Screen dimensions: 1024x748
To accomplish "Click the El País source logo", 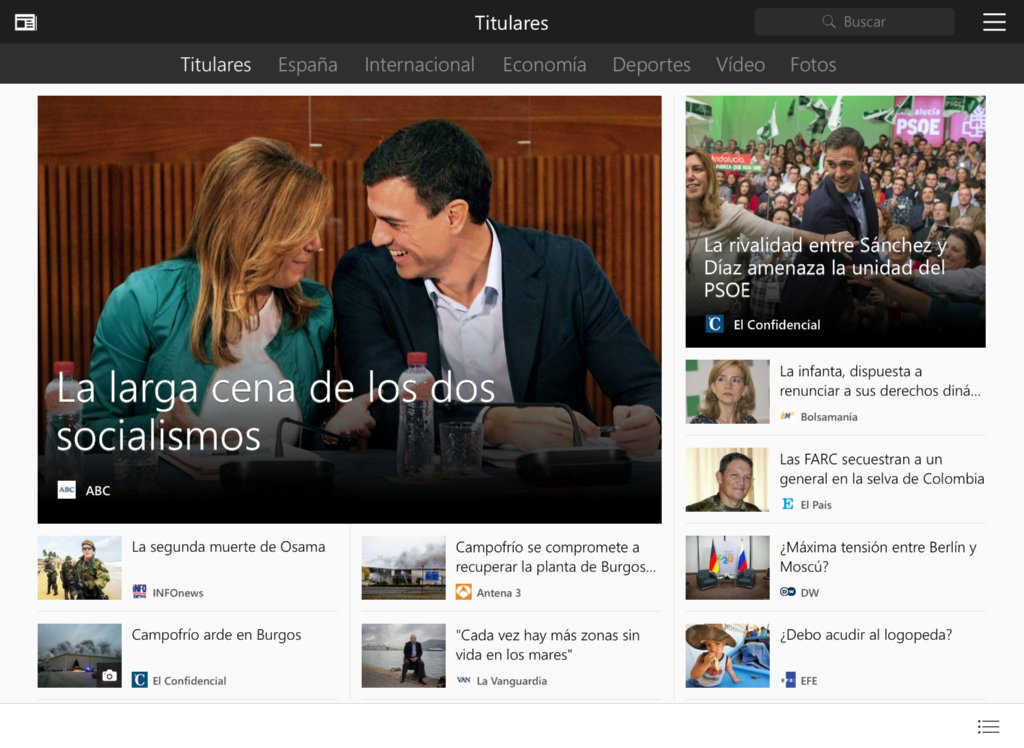I will (x=787, y=504).
